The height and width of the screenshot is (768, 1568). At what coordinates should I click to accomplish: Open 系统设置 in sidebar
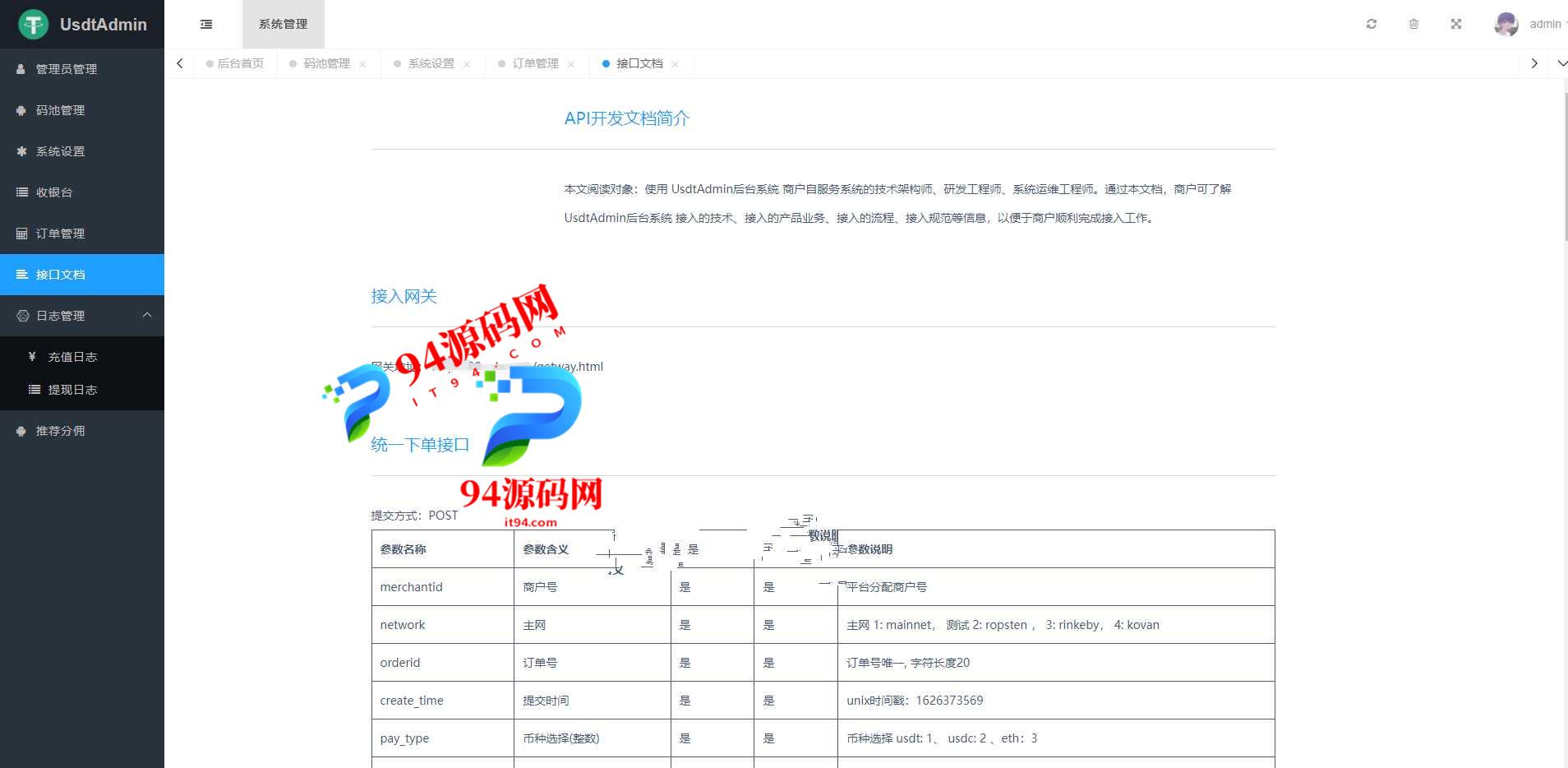tap(82, 151)
